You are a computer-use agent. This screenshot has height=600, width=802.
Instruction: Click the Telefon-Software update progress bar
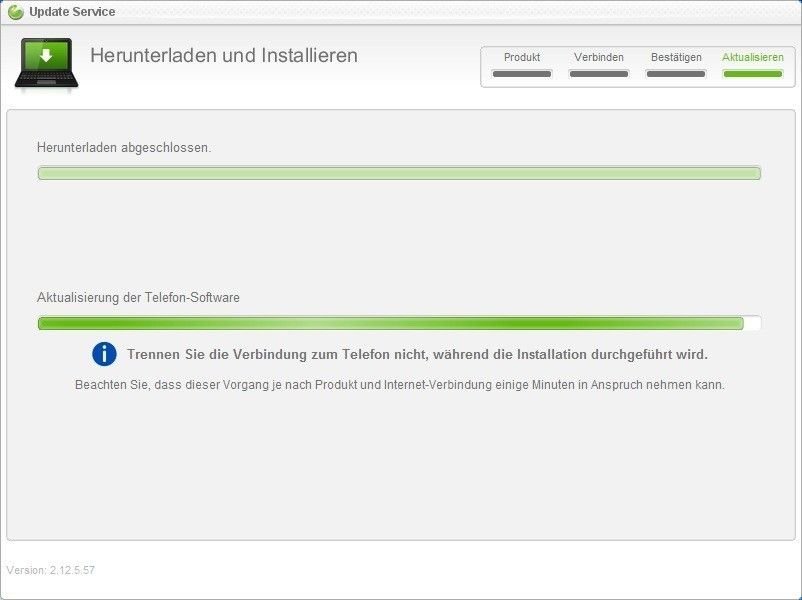coord(399,323)
